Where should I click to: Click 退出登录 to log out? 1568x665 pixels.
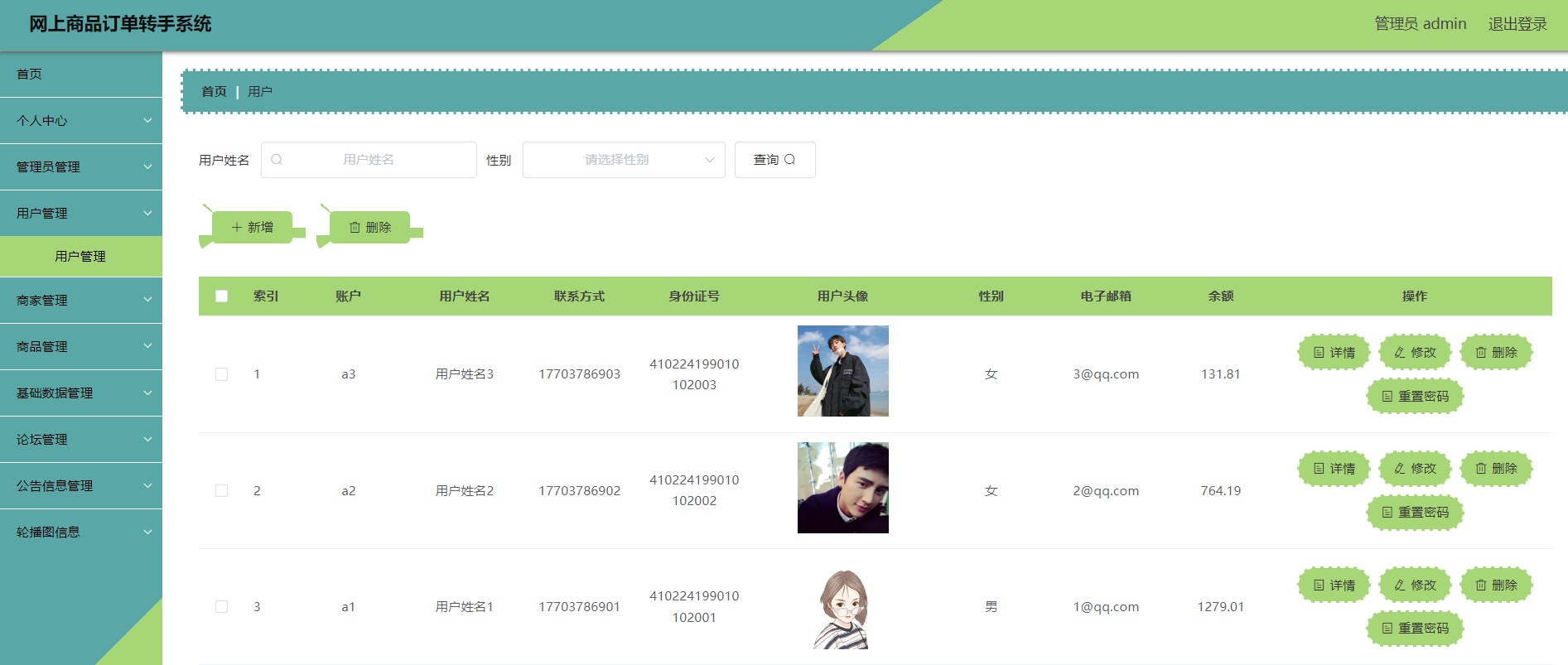tap(1517, 24)
